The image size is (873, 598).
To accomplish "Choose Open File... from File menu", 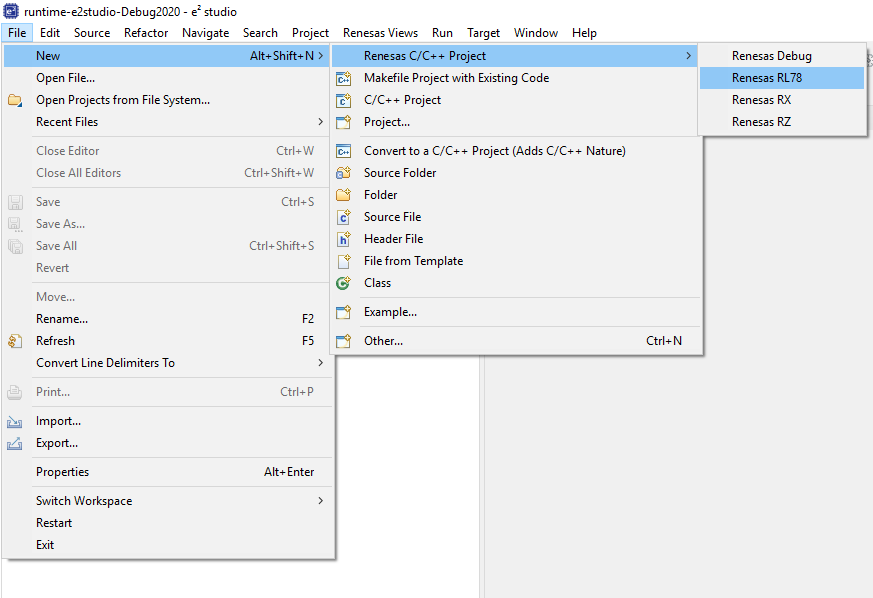I will (x=168, y=78).
